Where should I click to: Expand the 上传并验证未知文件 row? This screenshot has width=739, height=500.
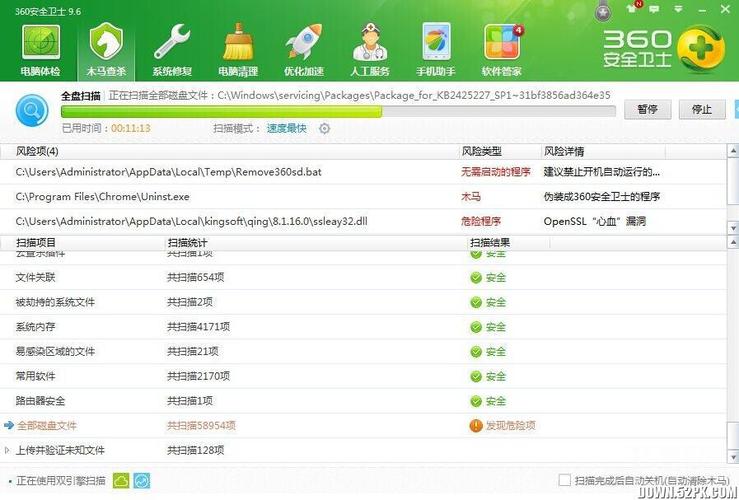coord(7,450)
